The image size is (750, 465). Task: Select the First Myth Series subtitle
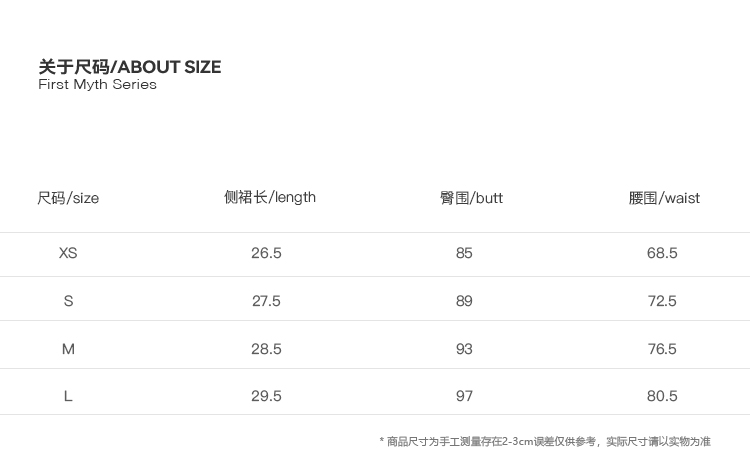coord(98,84)
